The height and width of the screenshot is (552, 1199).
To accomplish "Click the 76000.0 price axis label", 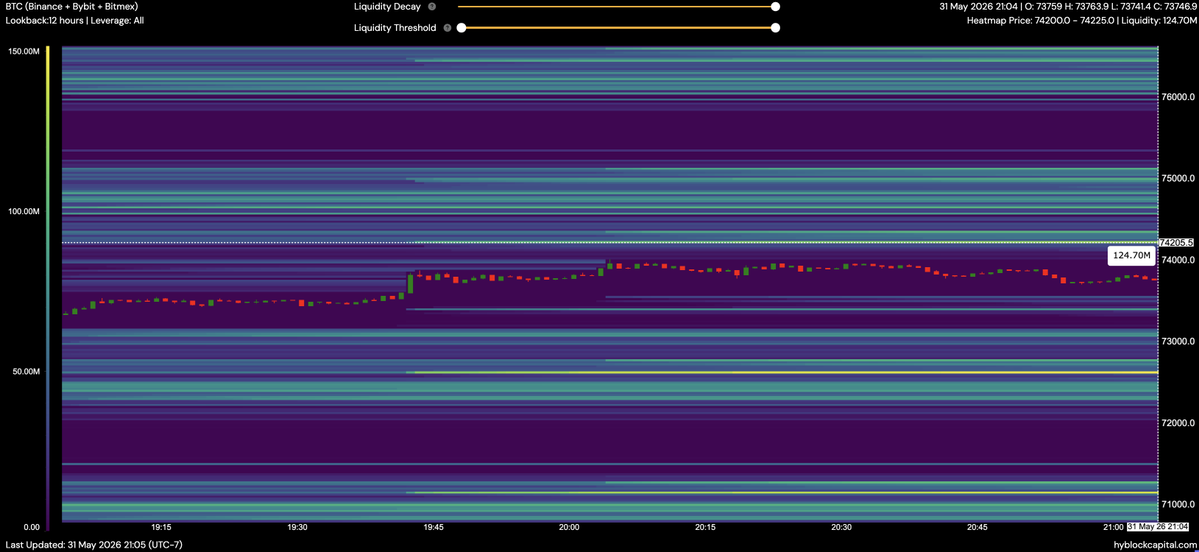I will [1178, 97].
